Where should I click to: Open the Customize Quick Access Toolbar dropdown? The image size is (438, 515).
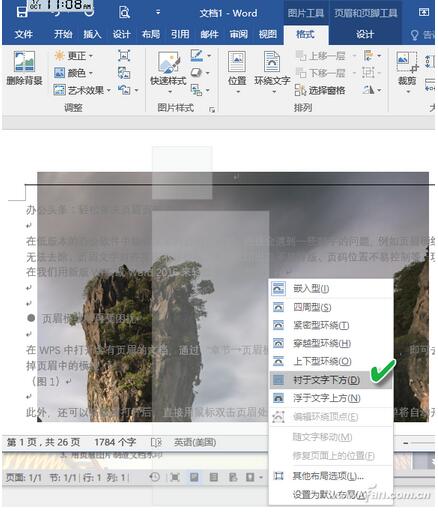coord(158,13)
